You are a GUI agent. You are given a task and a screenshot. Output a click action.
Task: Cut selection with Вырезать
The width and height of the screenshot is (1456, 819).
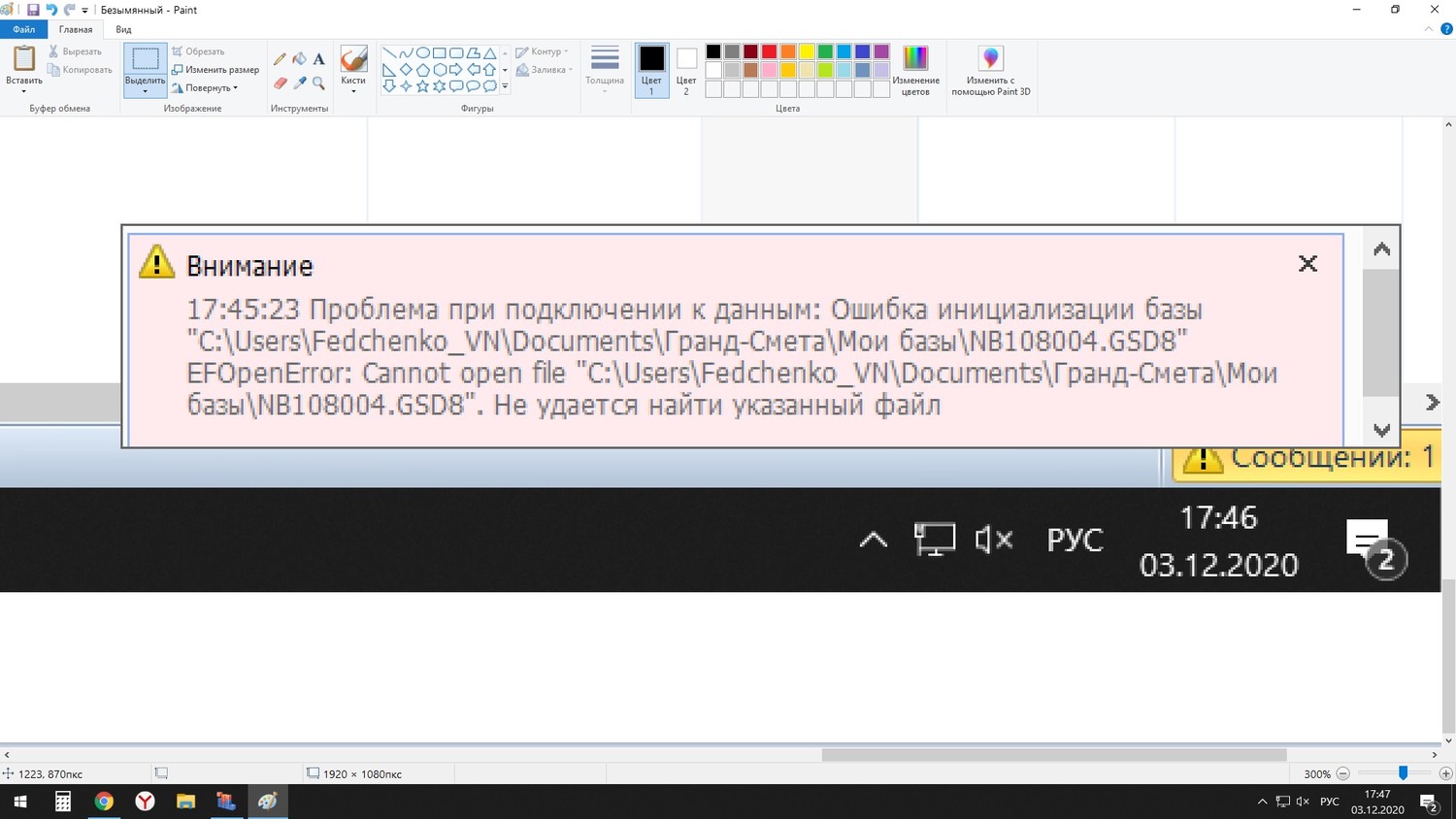coord(75,51)
